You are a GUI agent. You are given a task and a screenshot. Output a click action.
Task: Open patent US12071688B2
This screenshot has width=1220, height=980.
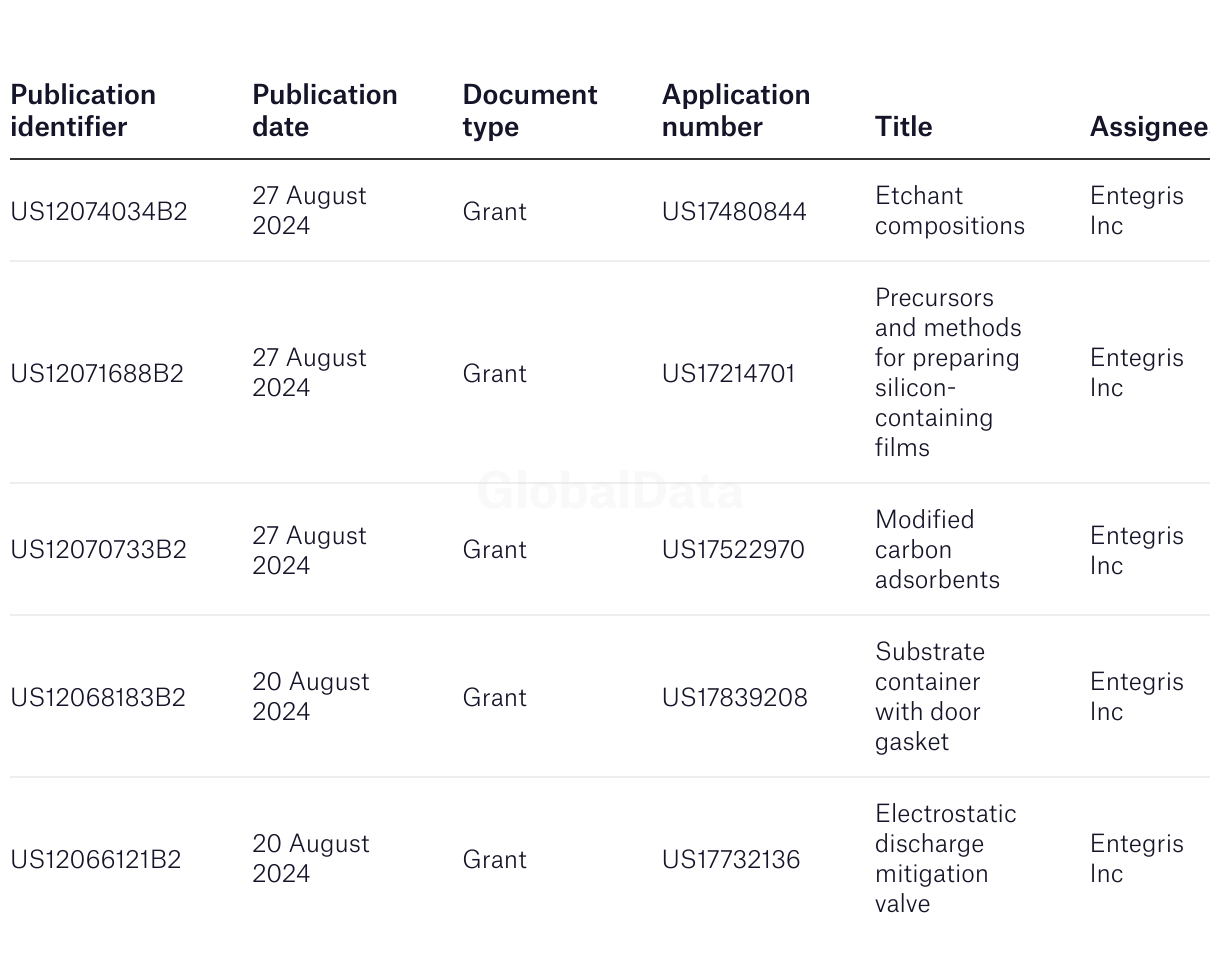pos(97,374)
